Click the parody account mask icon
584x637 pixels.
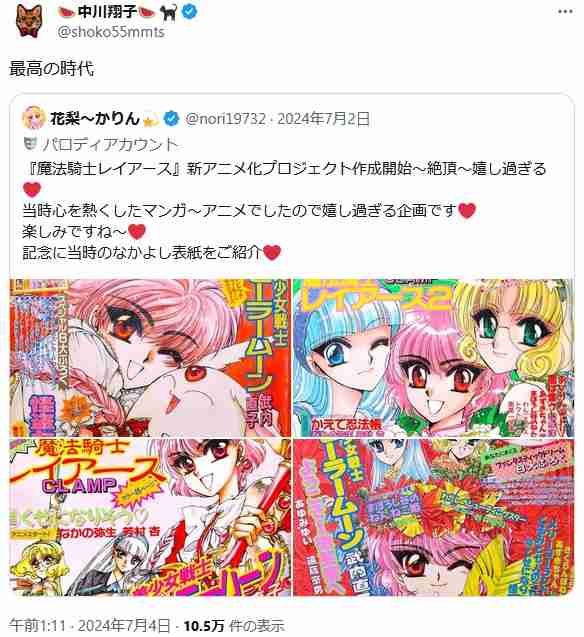[x=30, y=143]
